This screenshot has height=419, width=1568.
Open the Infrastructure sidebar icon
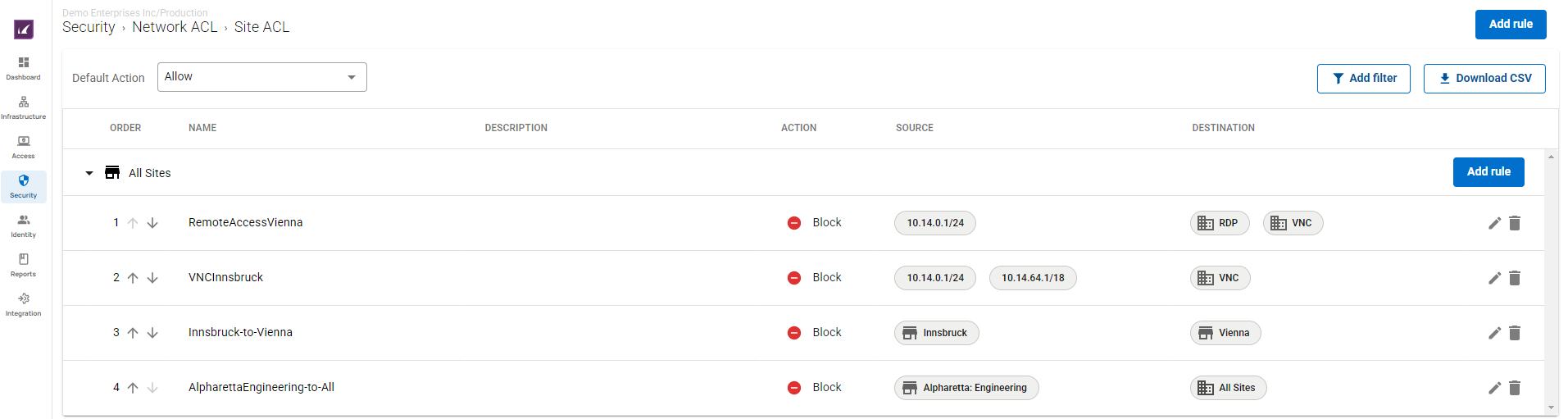(23, 108)
